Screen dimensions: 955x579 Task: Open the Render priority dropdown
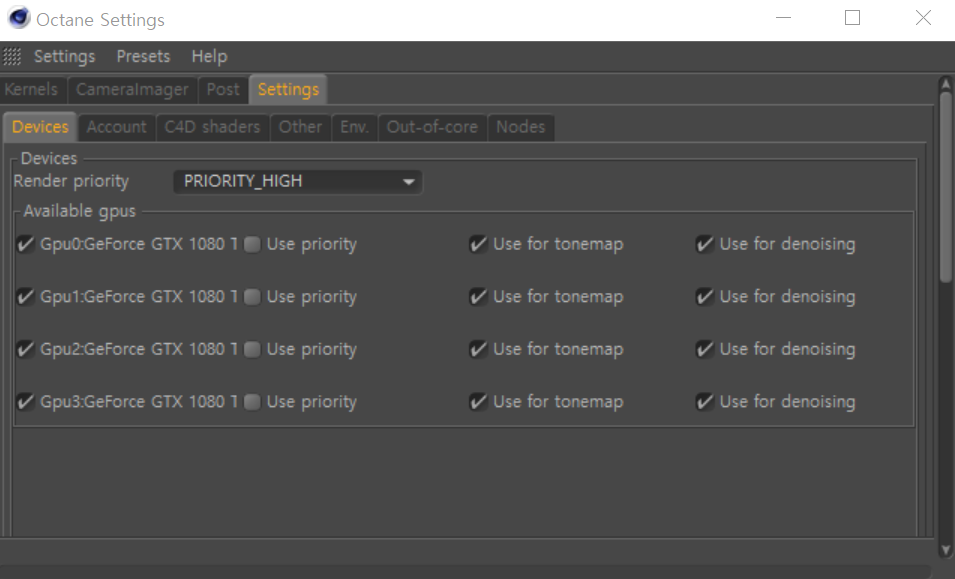298,182
